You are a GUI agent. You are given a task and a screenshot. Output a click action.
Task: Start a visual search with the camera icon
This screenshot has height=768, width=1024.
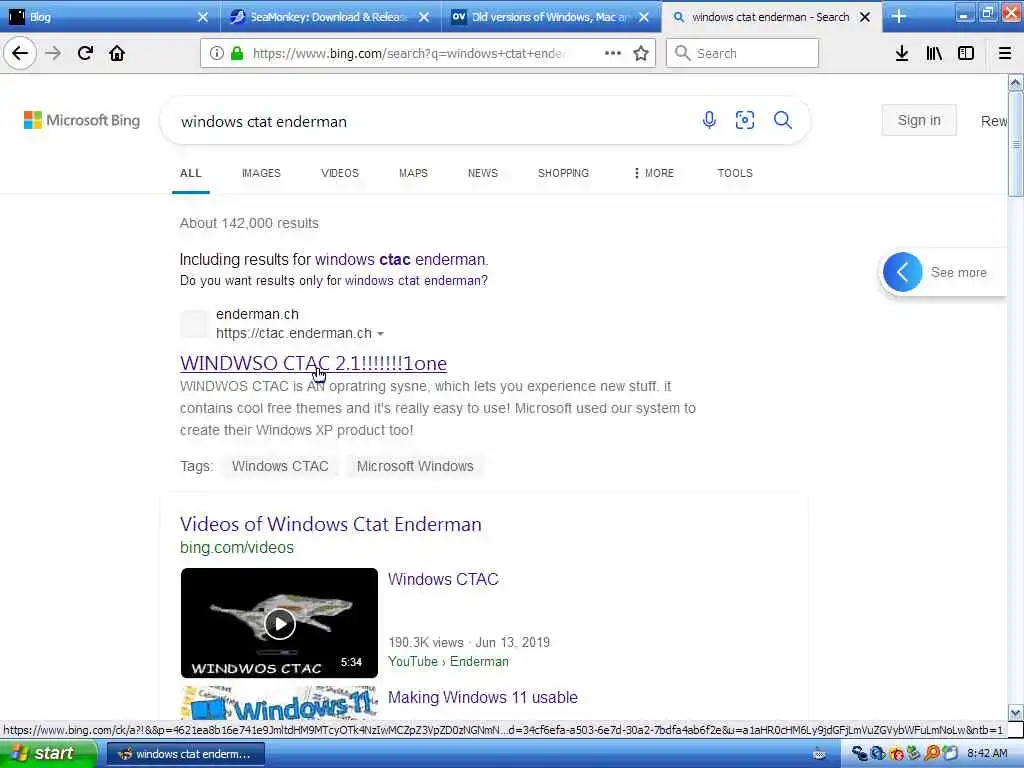pos(744,120)
